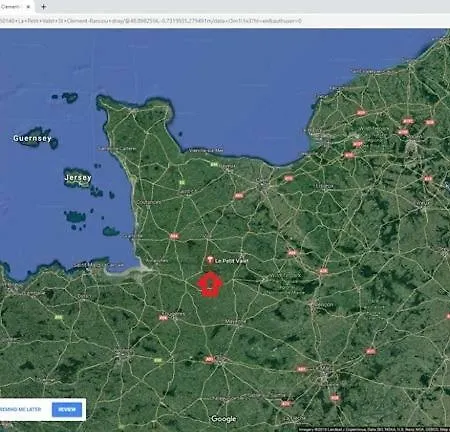
Task: Open a new browser tab
Action: 43,6
